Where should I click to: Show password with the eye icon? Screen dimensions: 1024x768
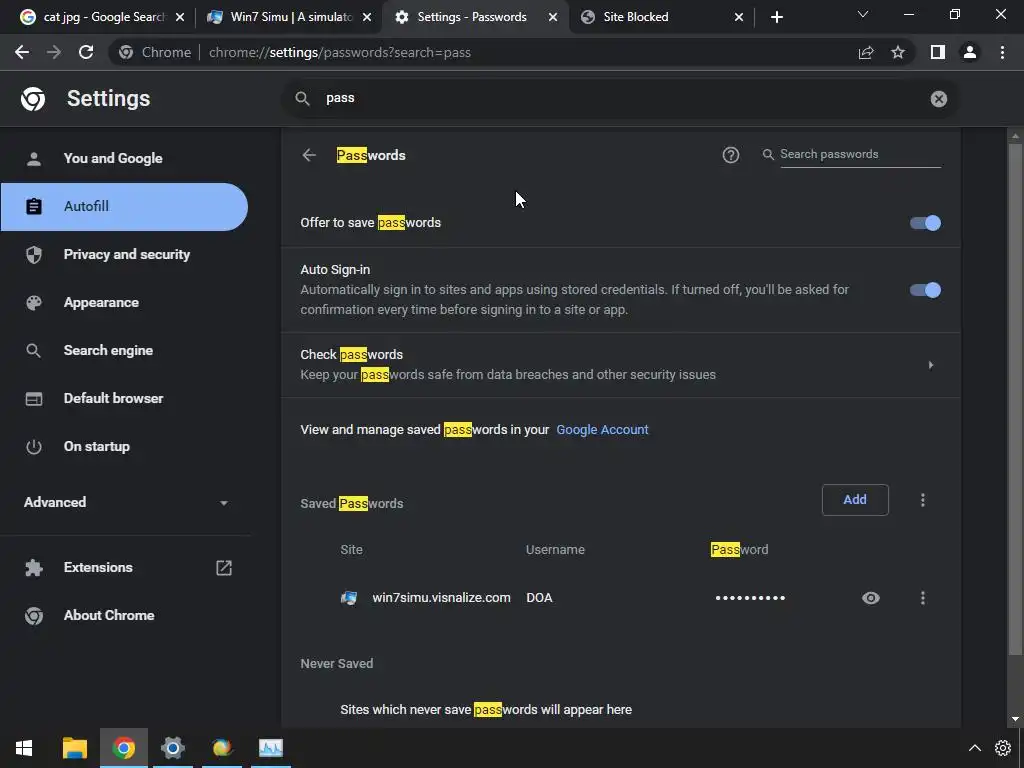click(x=871, y=598)
